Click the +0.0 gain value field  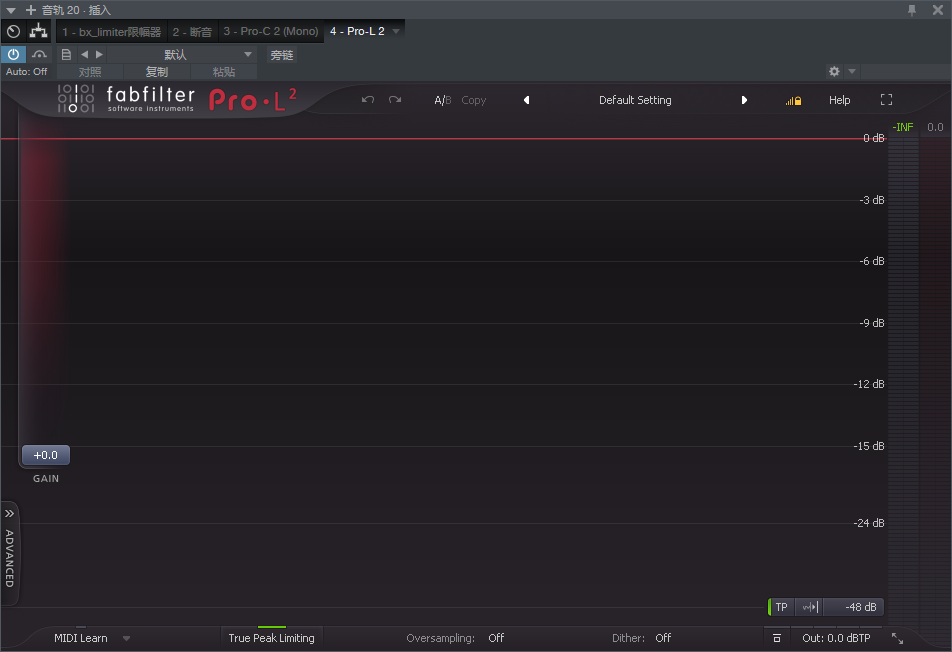(x=46, y=455)
